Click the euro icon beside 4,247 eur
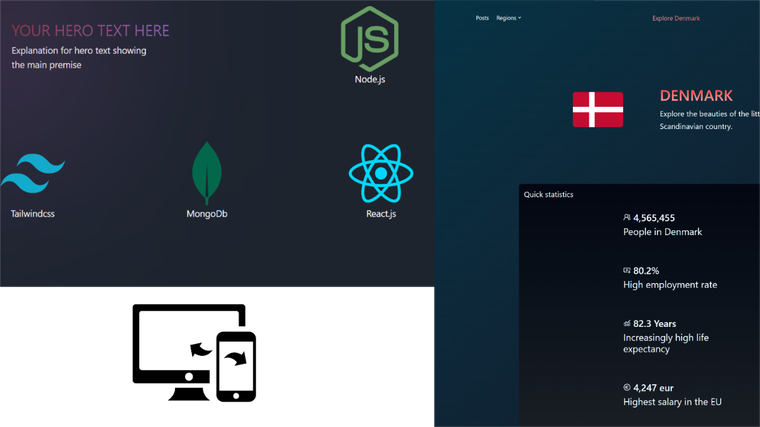The image size is (760, 427). pyautogui.click(x=627, y=387)
